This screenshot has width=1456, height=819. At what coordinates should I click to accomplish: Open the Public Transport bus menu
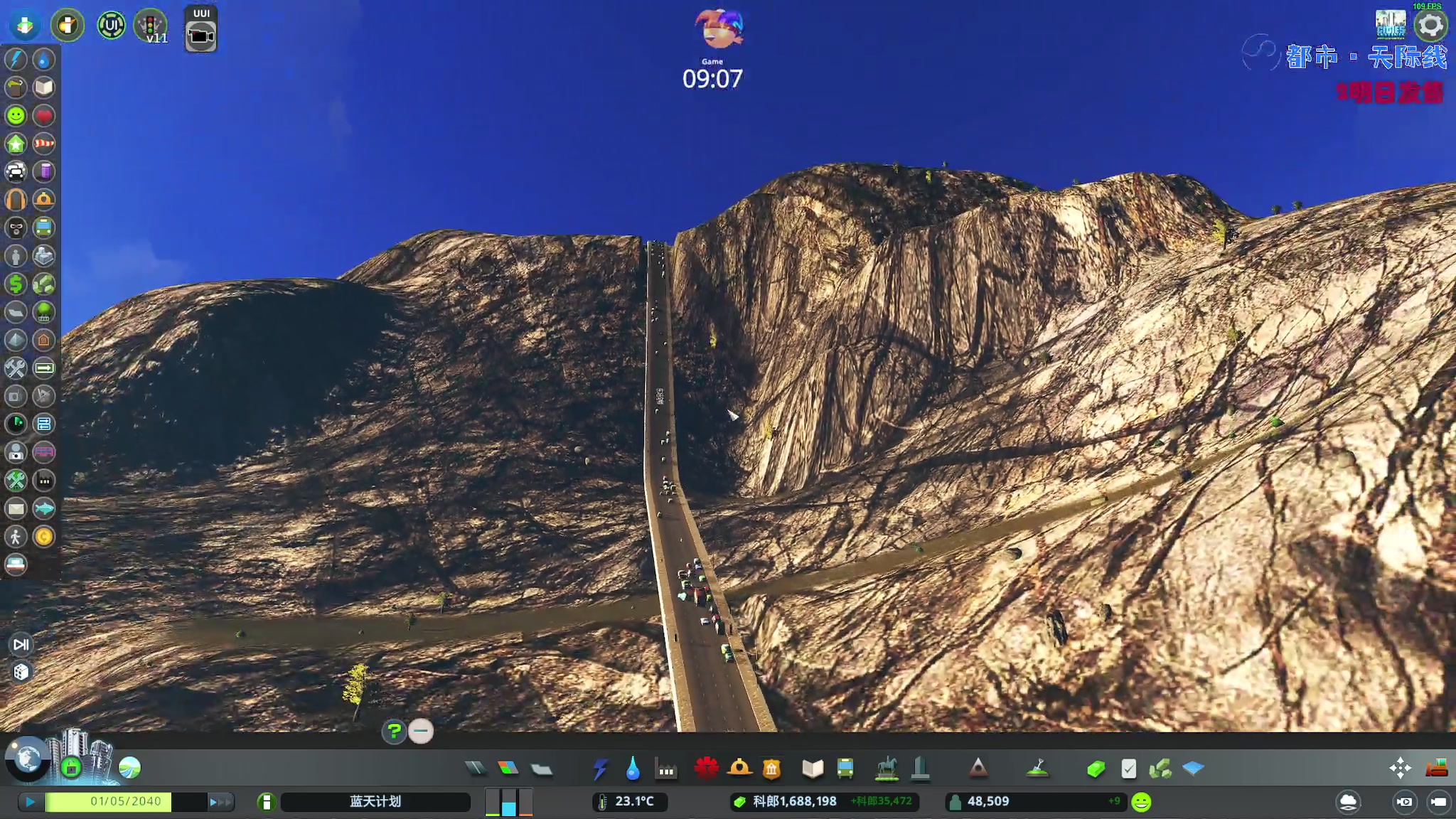tap(845, 769)
